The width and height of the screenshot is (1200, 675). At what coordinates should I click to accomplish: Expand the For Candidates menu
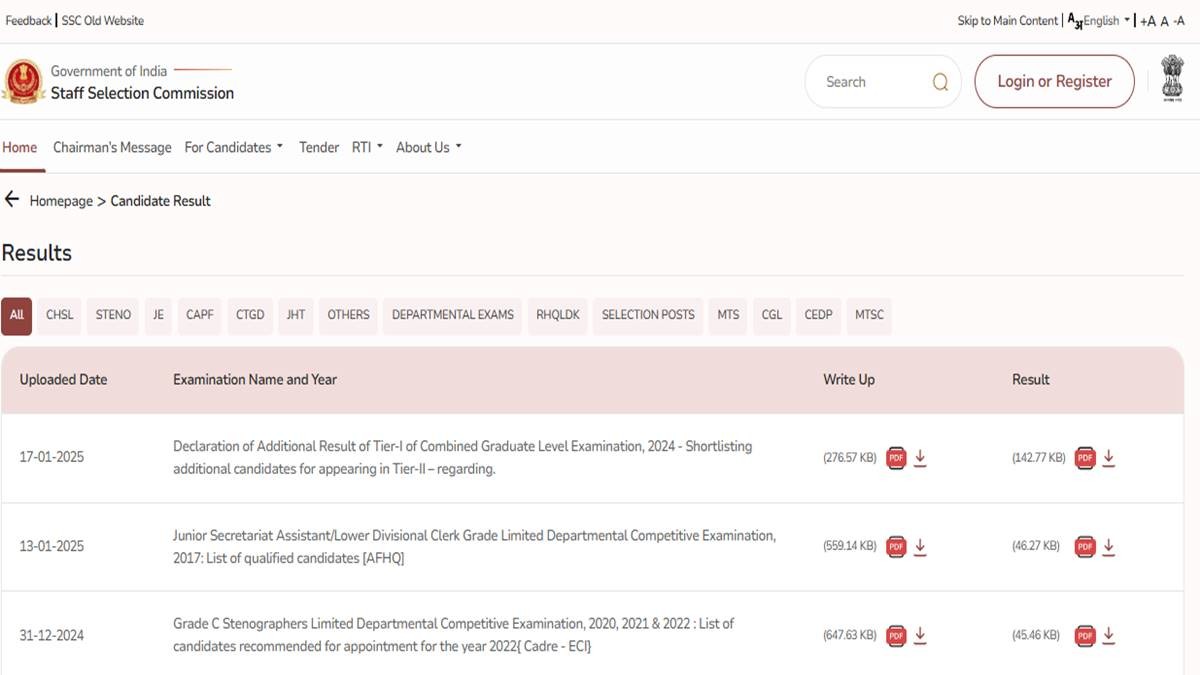coord(233,147)
